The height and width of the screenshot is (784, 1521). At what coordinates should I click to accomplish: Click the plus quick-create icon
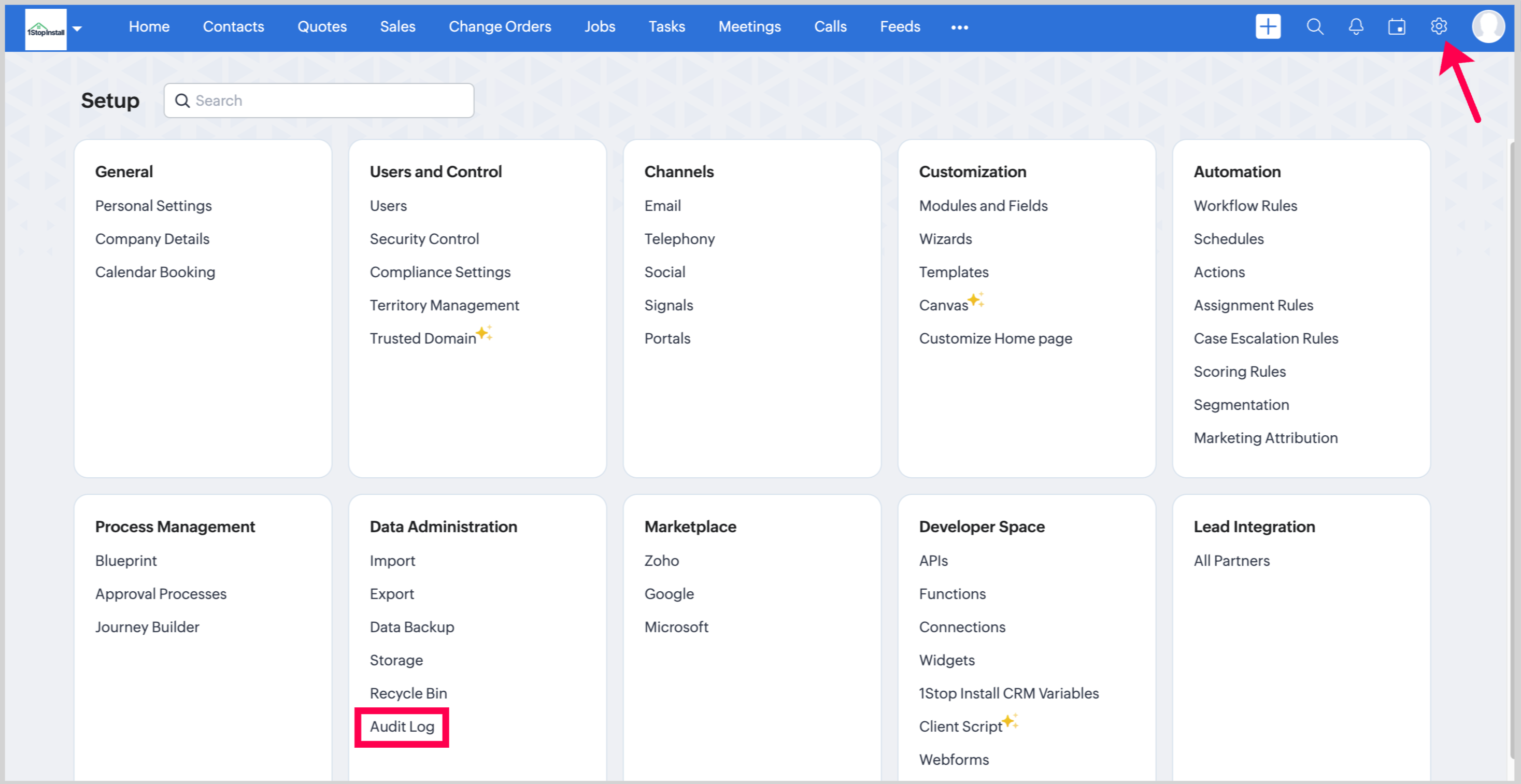1267,26
